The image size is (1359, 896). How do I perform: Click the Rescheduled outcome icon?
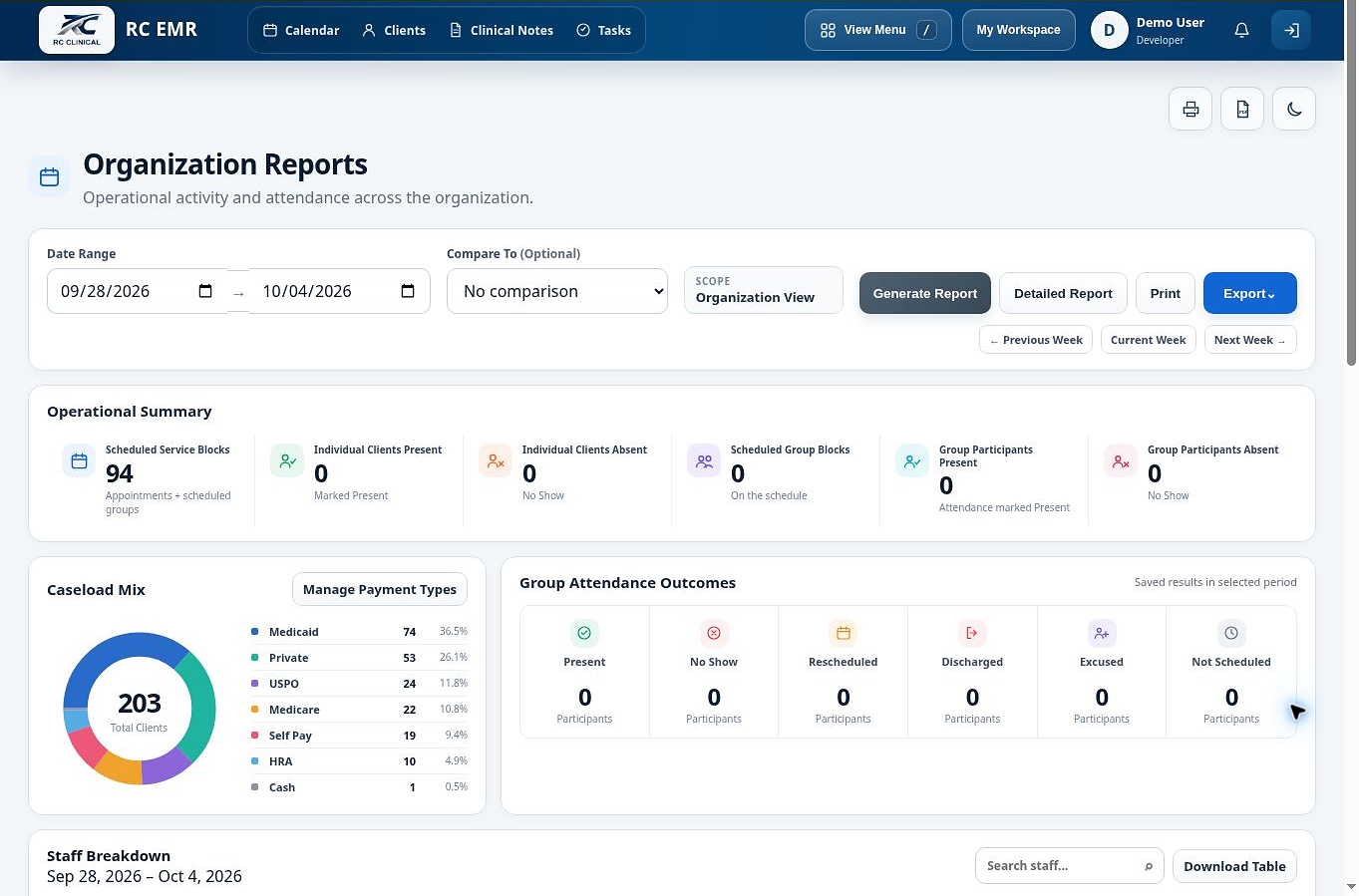(x=844, y=633)
